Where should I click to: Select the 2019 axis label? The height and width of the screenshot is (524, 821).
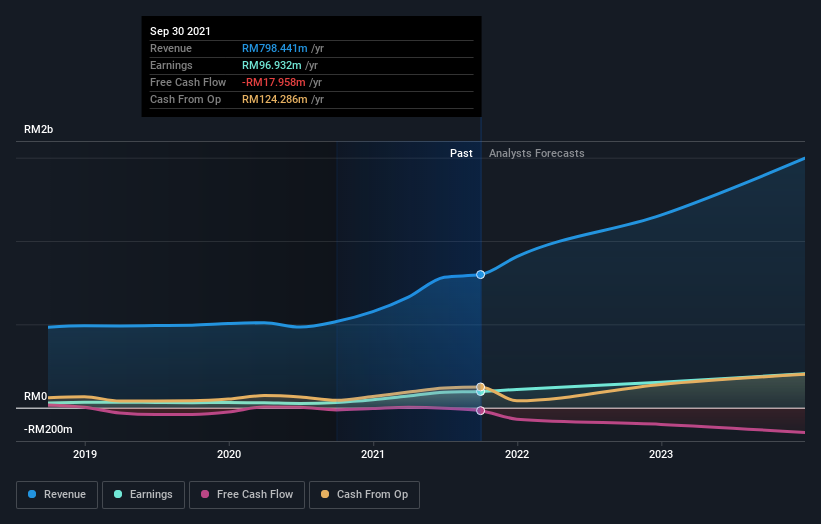85,454
